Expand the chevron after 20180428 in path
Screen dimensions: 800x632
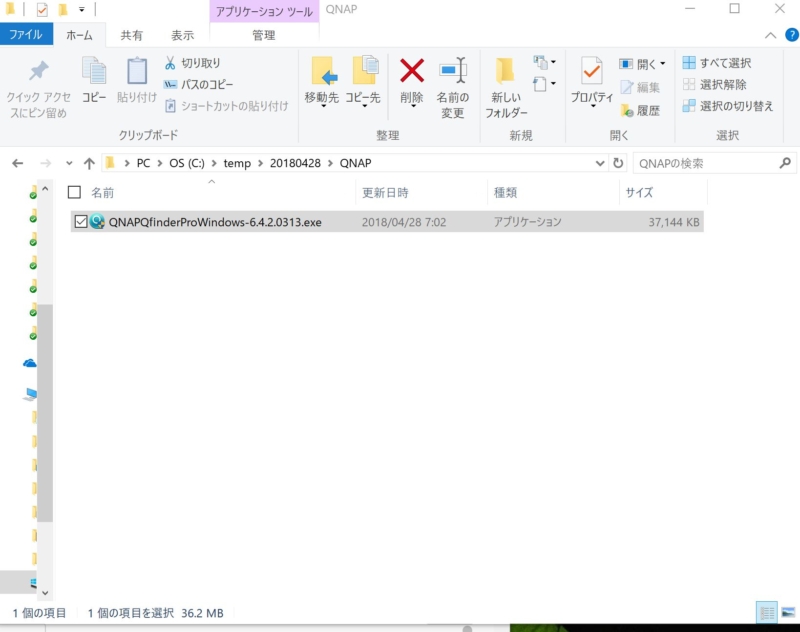pos(330,163)
